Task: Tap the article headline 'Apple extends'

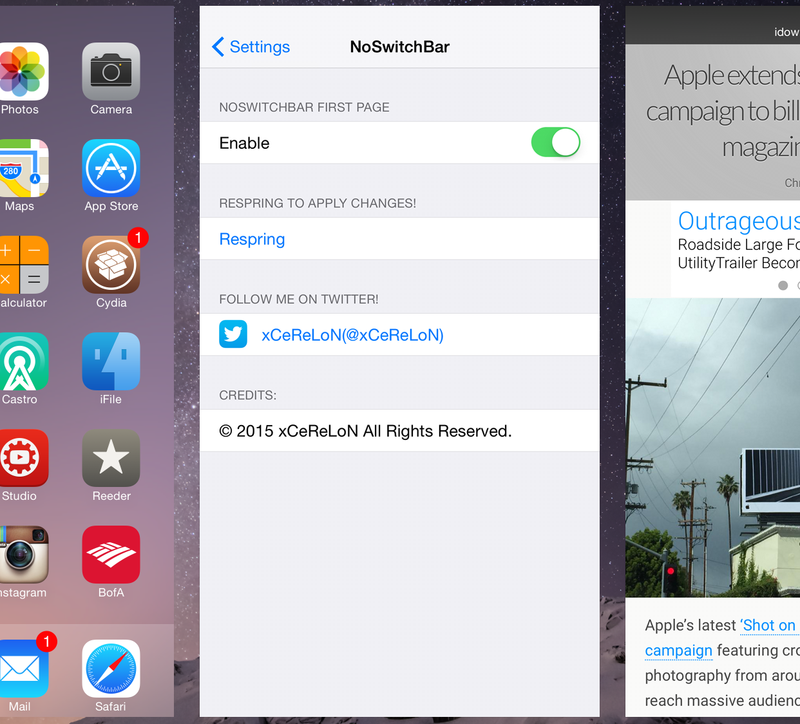Action: click(x=731, y=75)
